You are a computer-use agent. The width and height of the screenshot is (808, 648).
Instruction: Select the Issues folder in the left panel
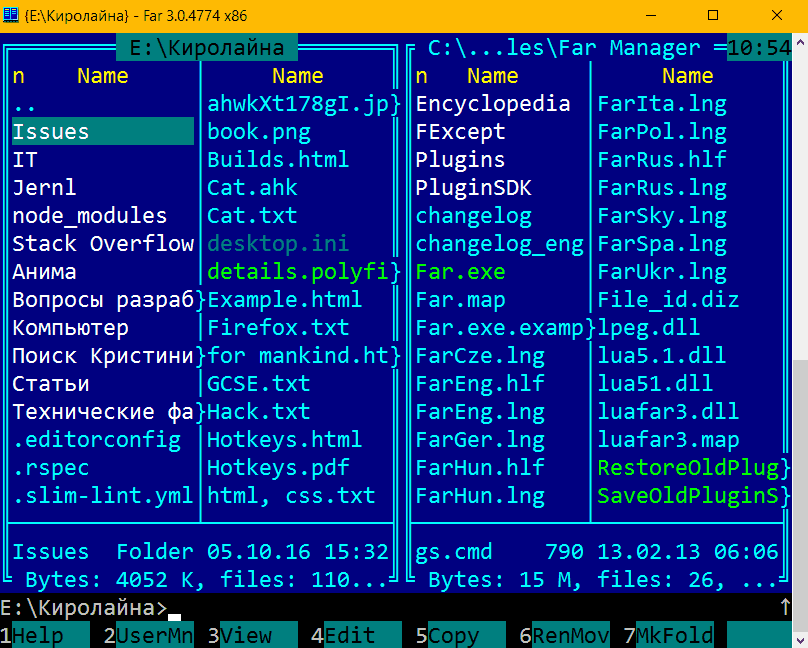pos(103,132)
